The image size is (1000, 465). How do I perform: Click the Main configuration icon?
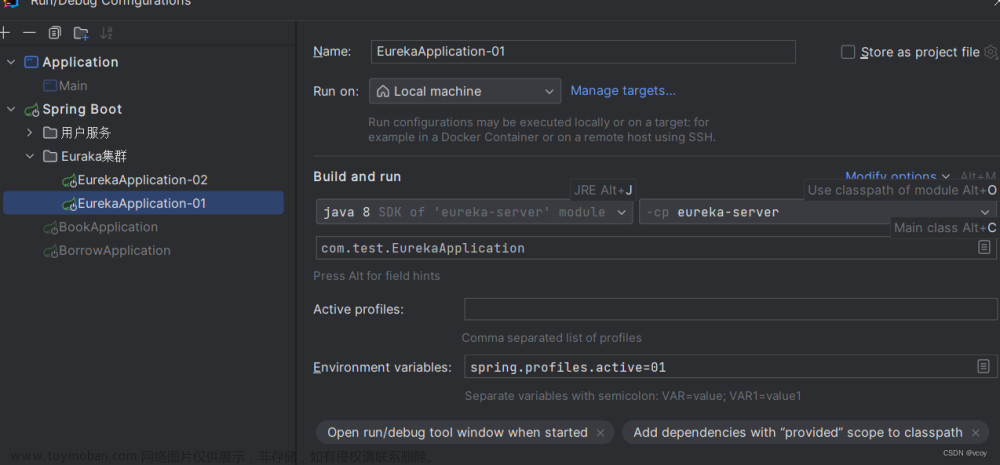tap(50, 85)
